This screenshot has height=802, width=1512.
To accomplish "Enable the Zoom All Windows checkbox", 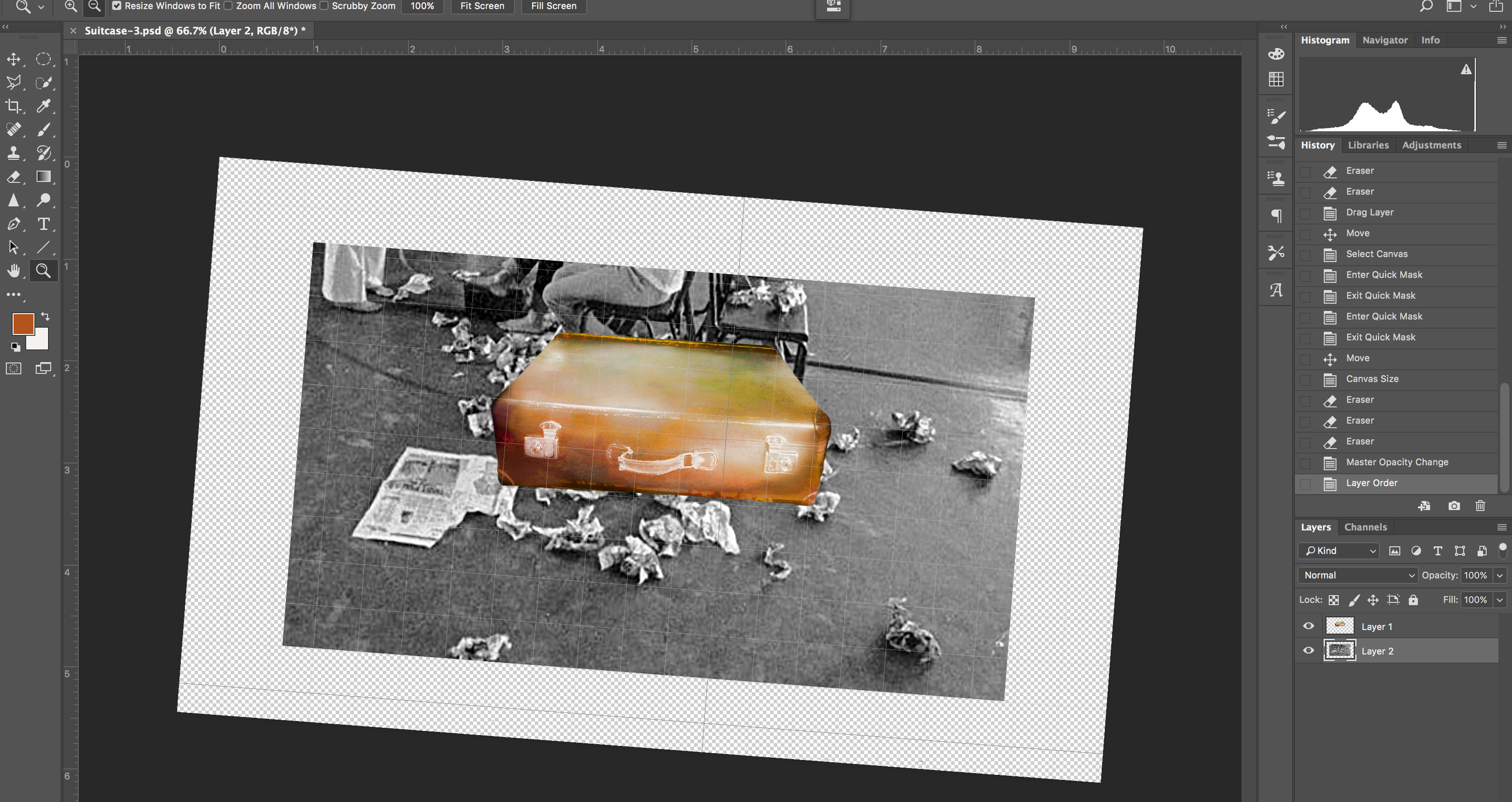I will (228, 6).
